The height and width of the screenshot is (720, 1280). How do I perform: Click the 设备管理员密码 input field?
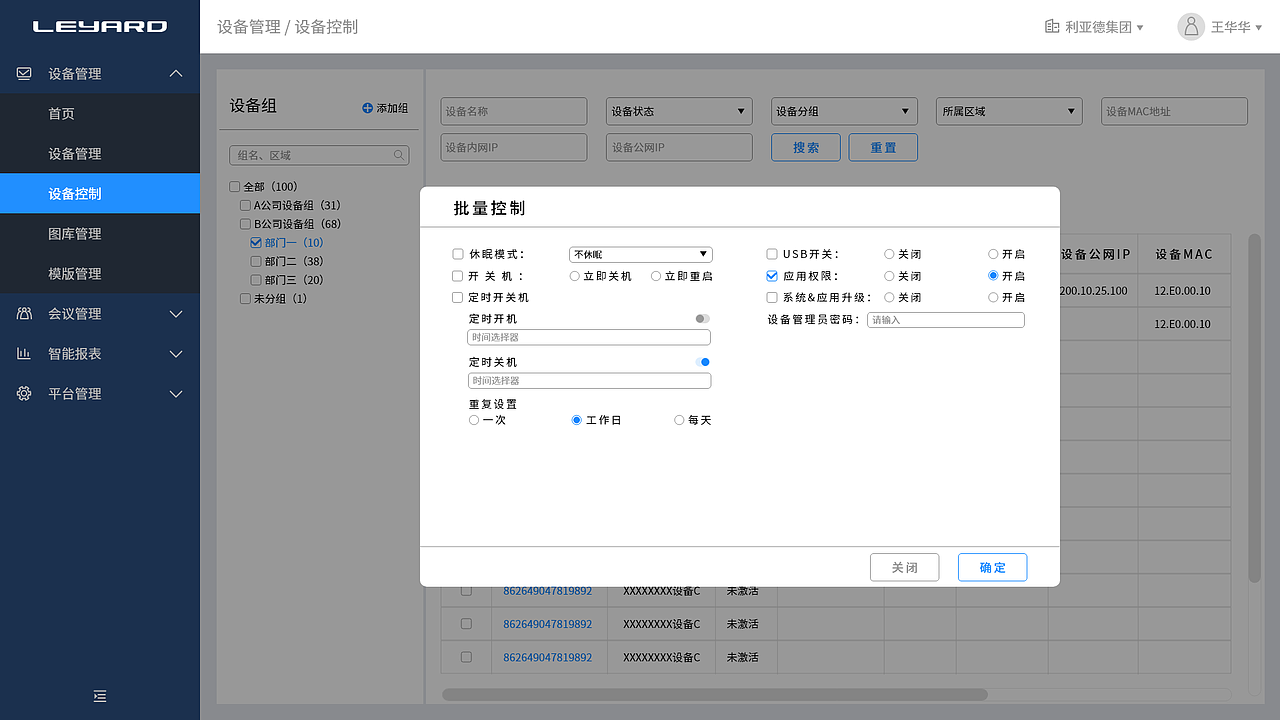click(x=945, y=319)
